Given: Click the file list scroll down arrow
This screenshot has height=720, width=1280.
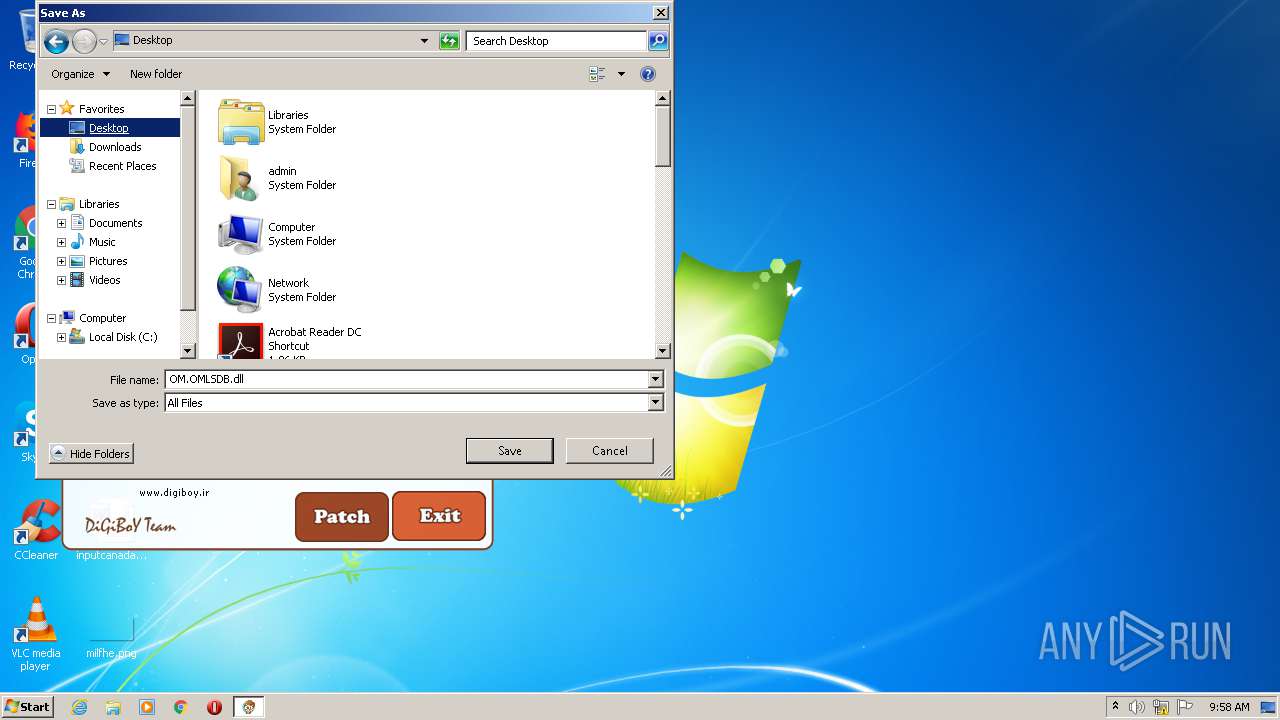Looking at the screenshot, I should (662, 351).
